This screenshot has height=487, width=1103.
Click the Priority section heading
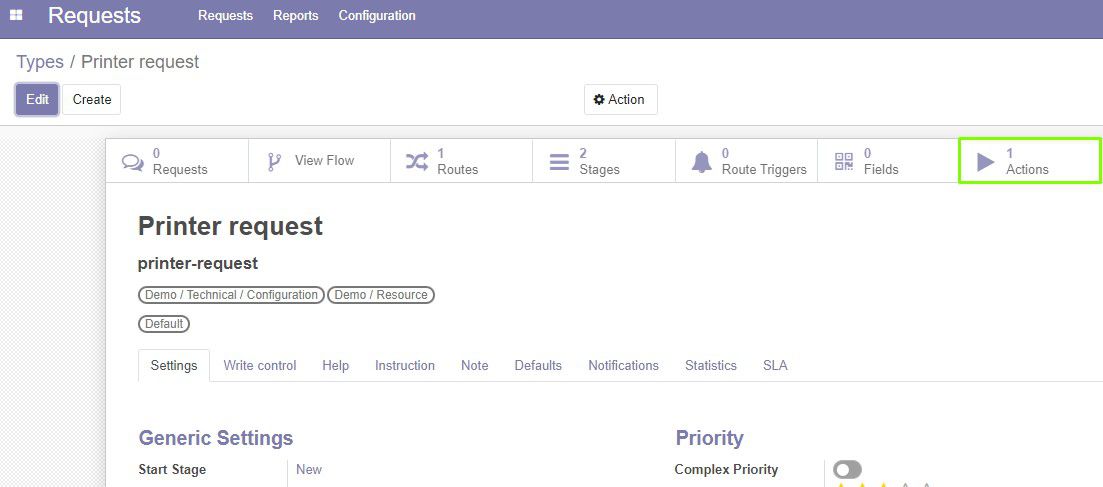click(x=710, y=438)
